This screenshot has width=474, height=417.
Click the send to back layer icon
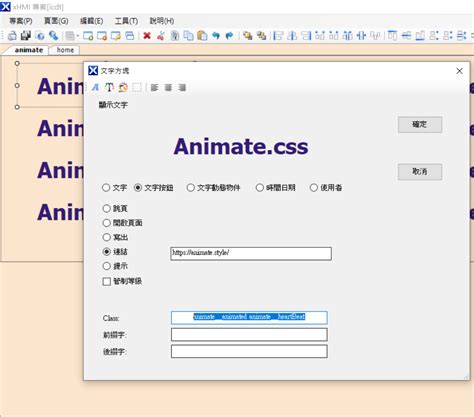262,35
